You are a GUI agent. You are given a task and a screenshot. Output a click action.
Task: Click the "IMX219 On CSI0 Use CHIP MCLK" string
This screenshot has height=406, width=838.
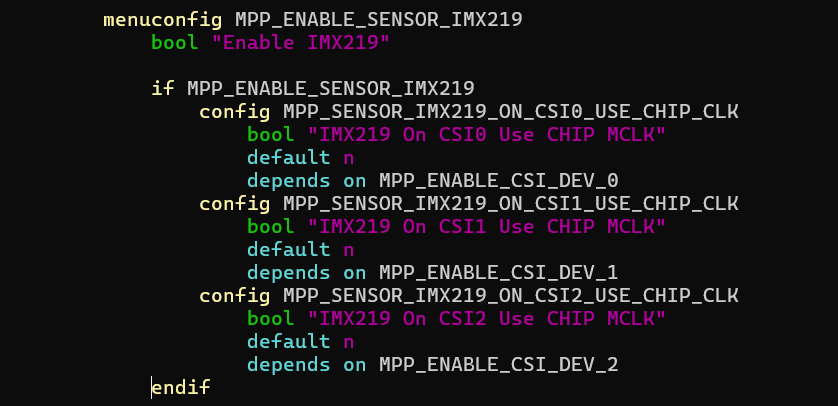(486, 134)
